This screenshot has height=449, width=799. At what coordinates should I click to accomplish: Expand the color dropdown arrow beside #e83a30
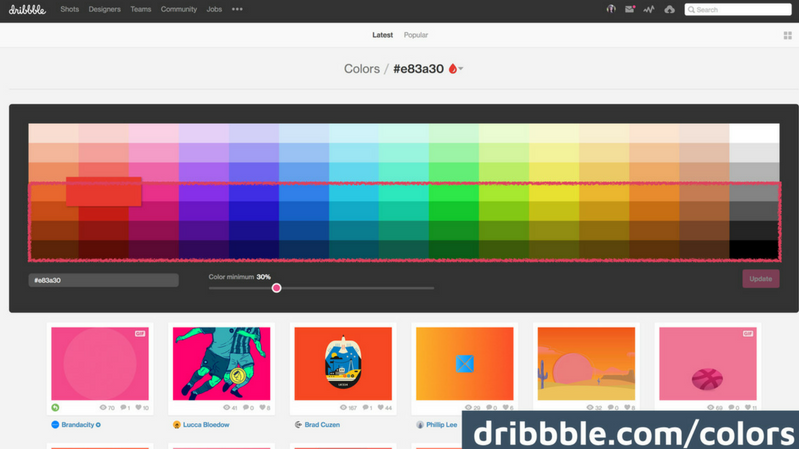(x=461, y=68)
